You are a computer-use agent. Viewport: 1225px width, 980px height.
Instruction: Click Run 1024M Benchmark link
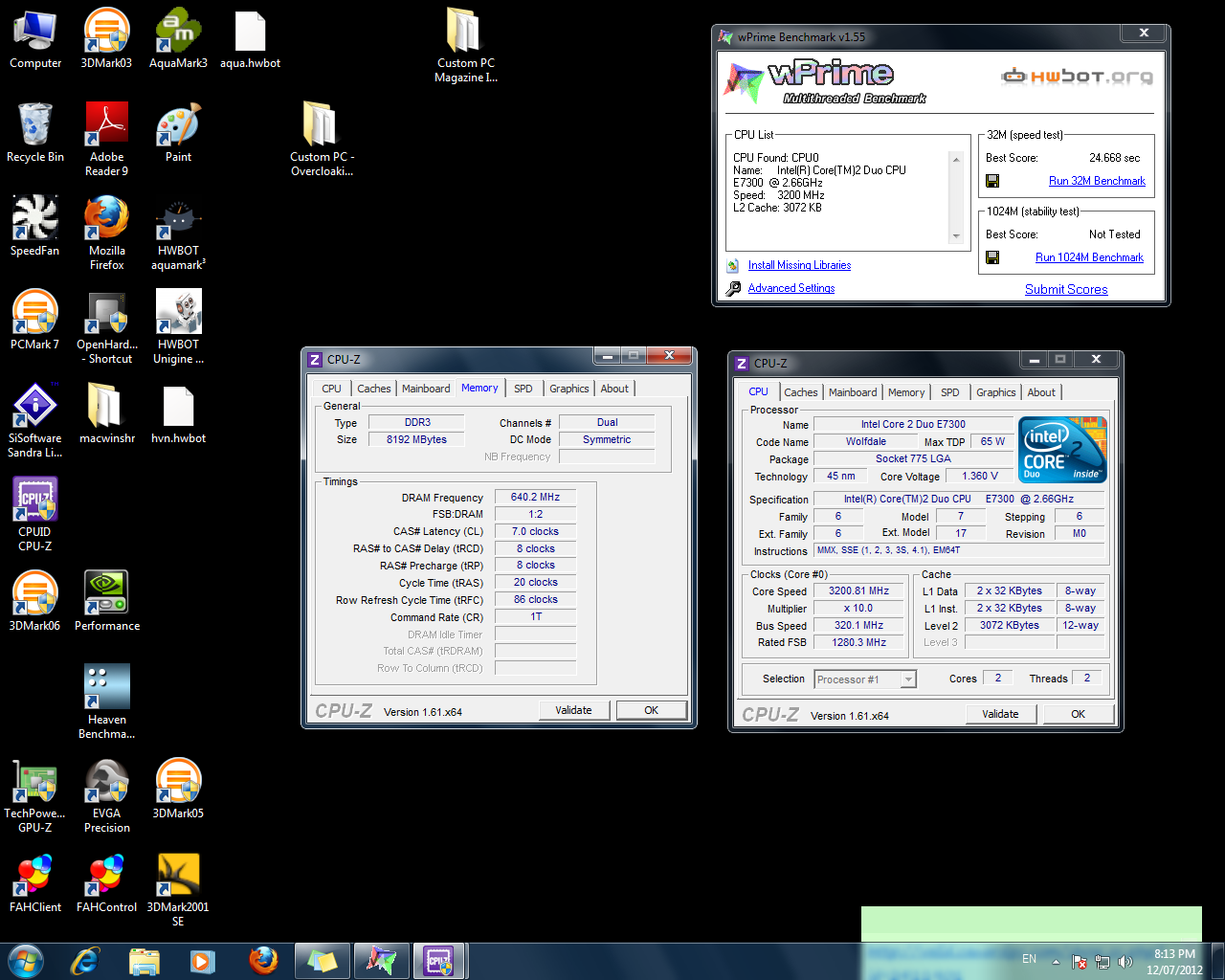1089,257
